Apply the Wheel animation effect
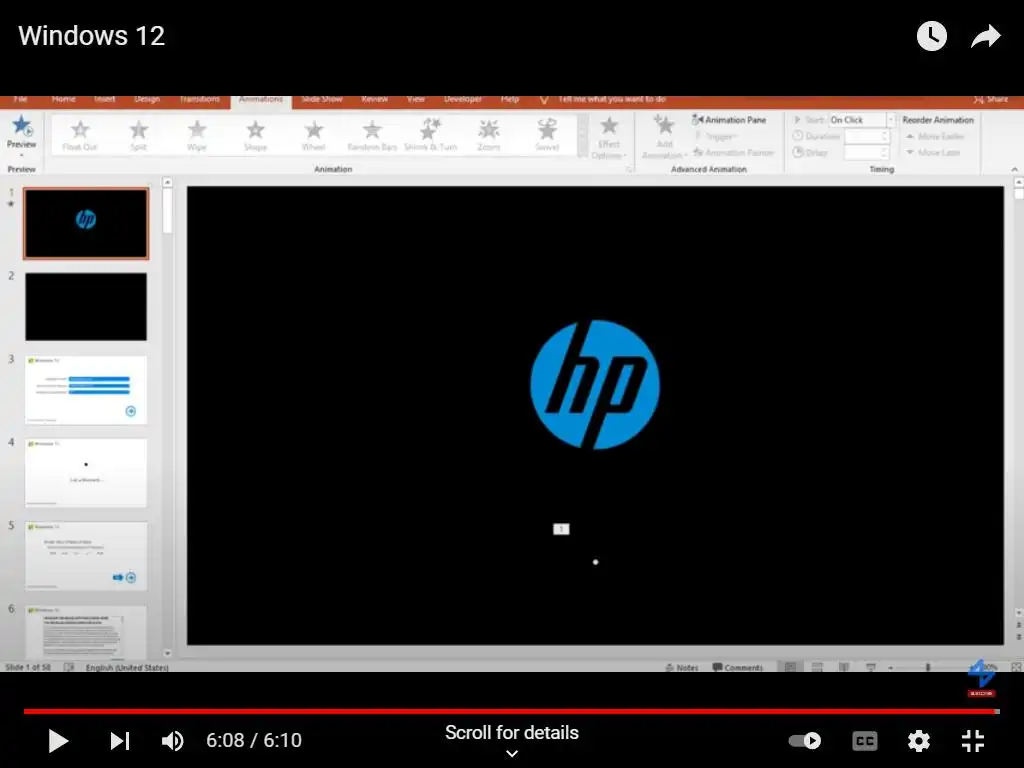1024x768 pixels. [x=313, y=136]
